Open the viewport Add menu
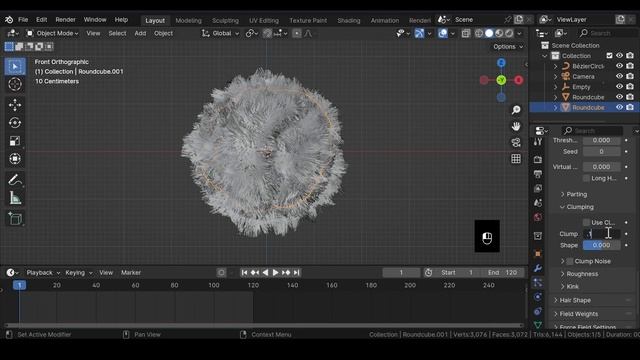The height and width of the screenshot is (360, 640). [x=140, y=33]
